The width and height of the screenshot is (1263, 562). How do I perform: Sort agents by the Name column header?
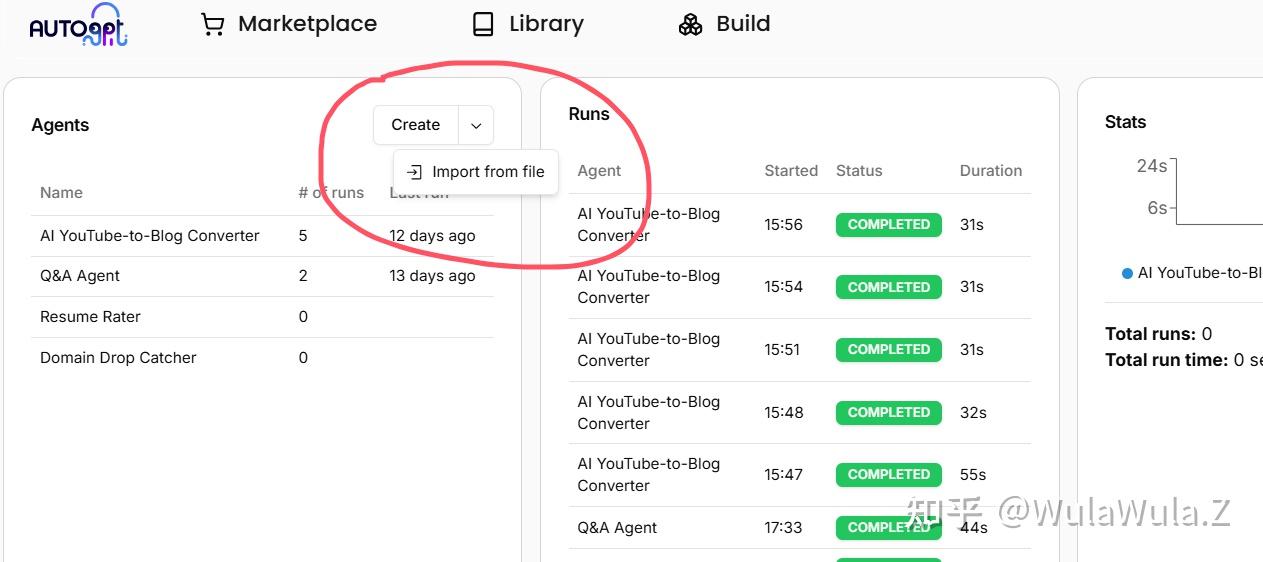pos(61,193)
